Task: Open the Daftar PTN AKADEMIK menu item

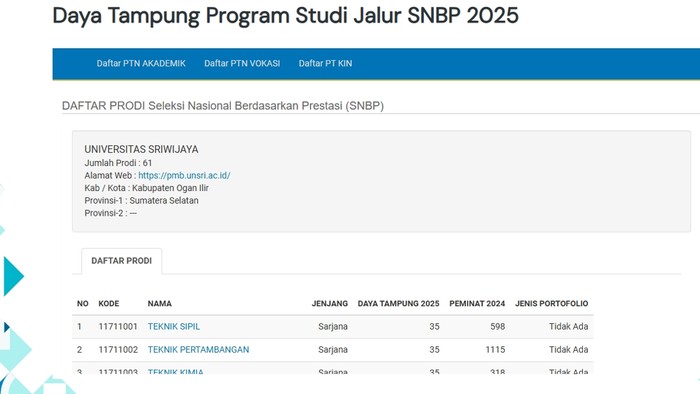Action: pos(141,63)
